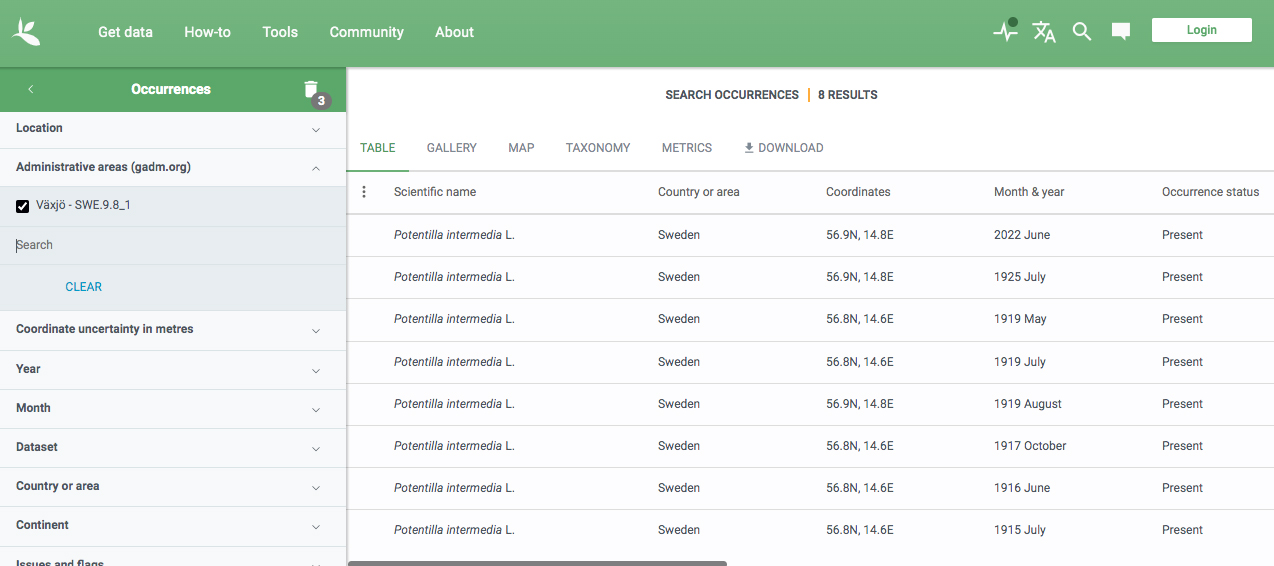Open the system health pulse icon
This screenshot has height=566, width=1274.
point(1005,31)
